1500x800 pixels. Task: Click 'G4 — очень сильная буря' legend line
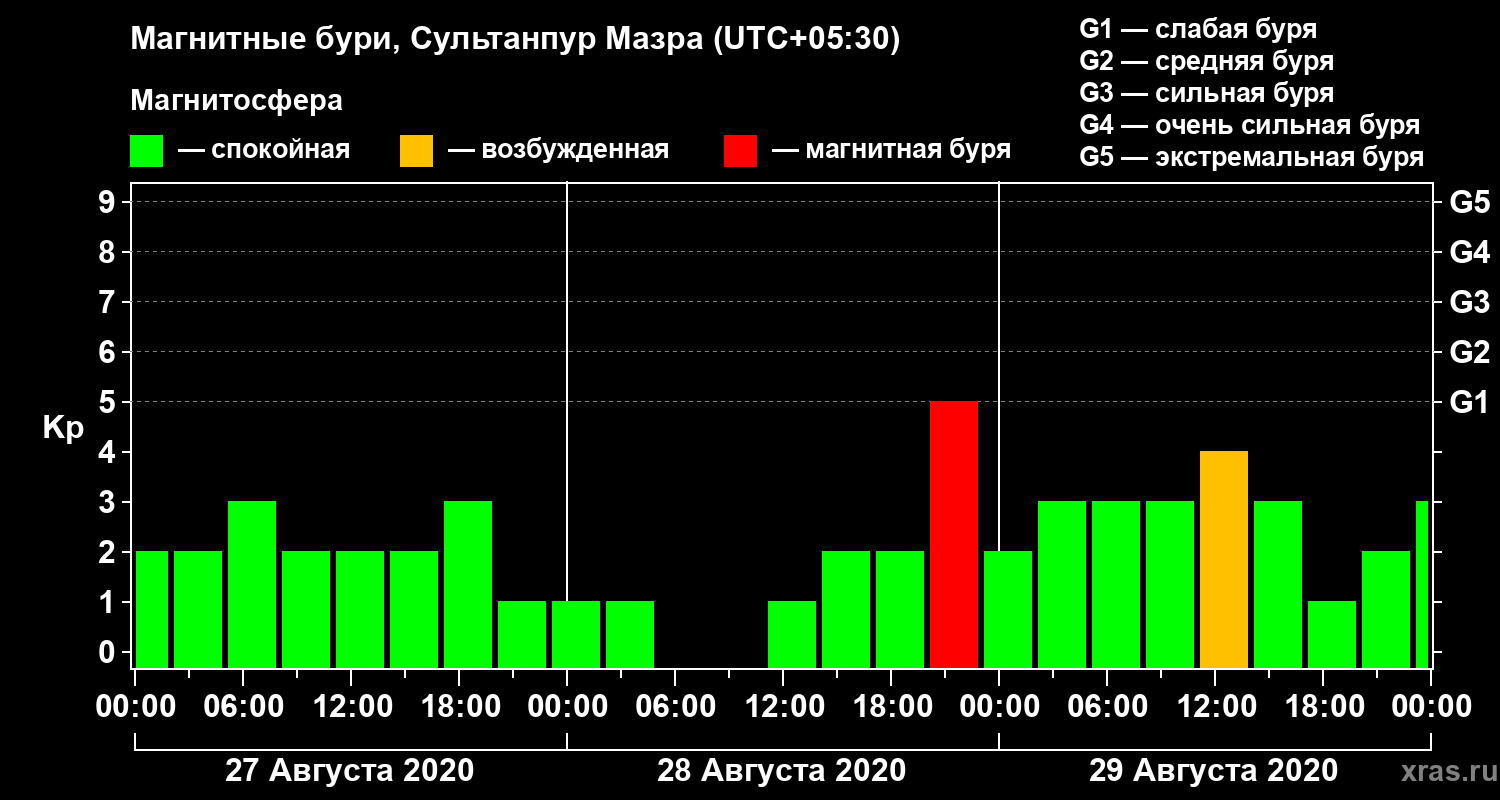coord(1250,125)
